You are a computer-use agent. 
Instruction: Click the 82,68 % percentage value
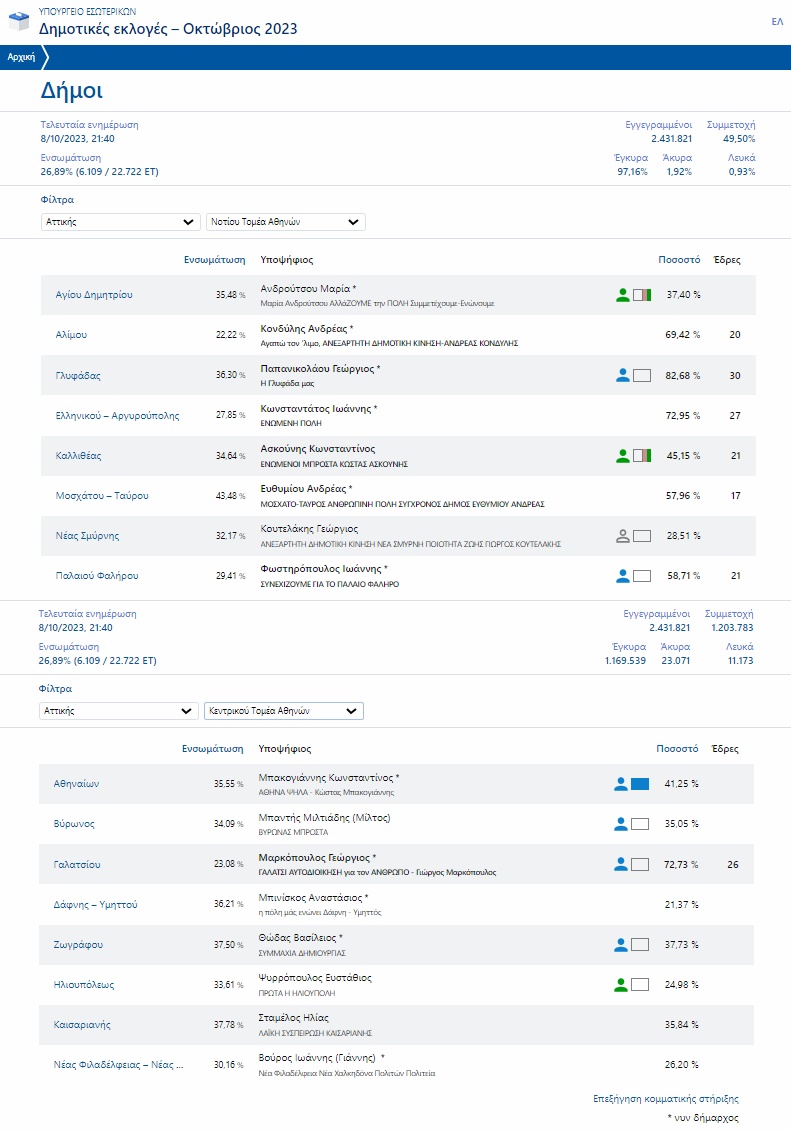click(x=683, y=375)
